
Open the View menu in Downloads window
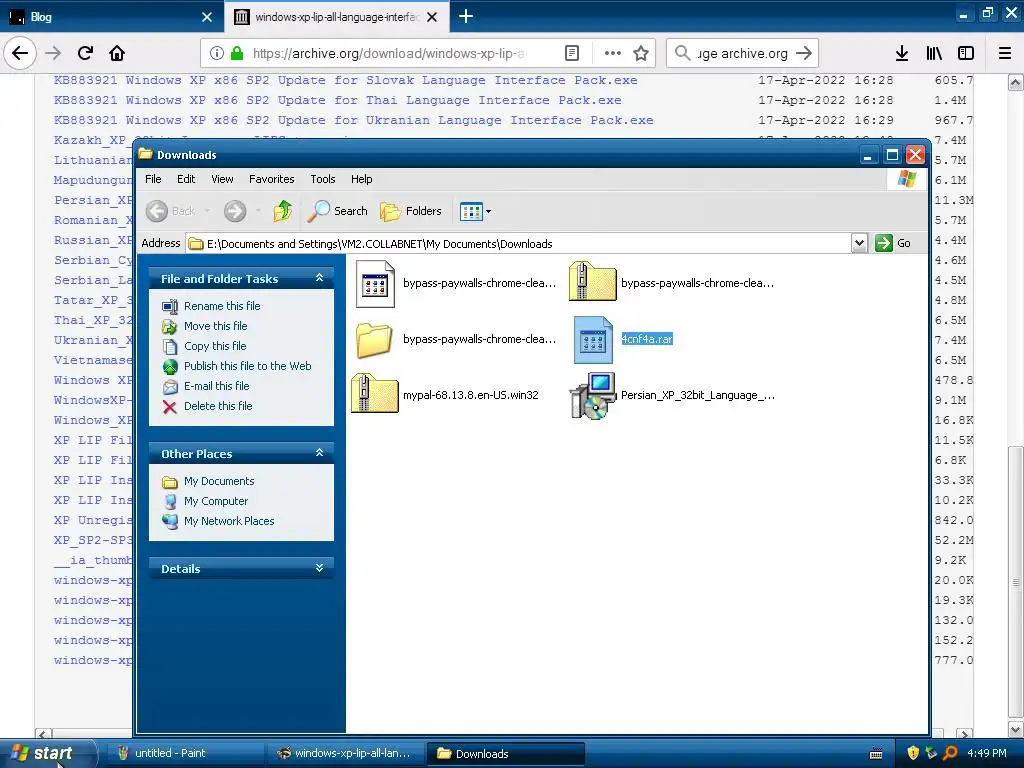coord(222,179)
